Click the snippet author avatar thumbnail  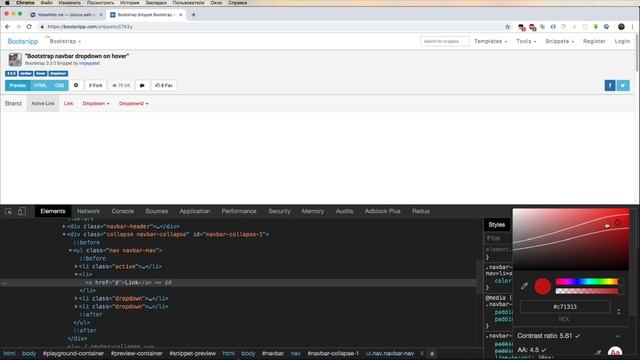point(15,60)
